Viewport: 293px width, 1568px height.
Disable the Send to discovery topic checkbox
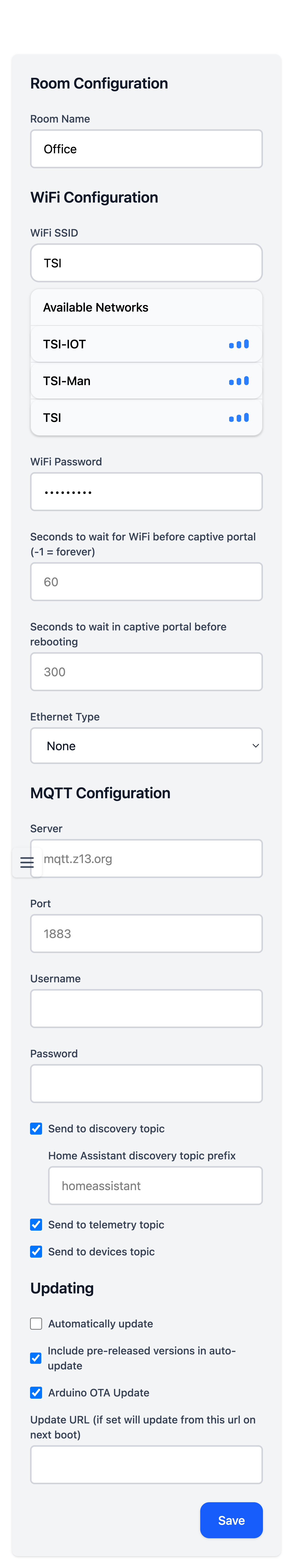pos(36,1129)
